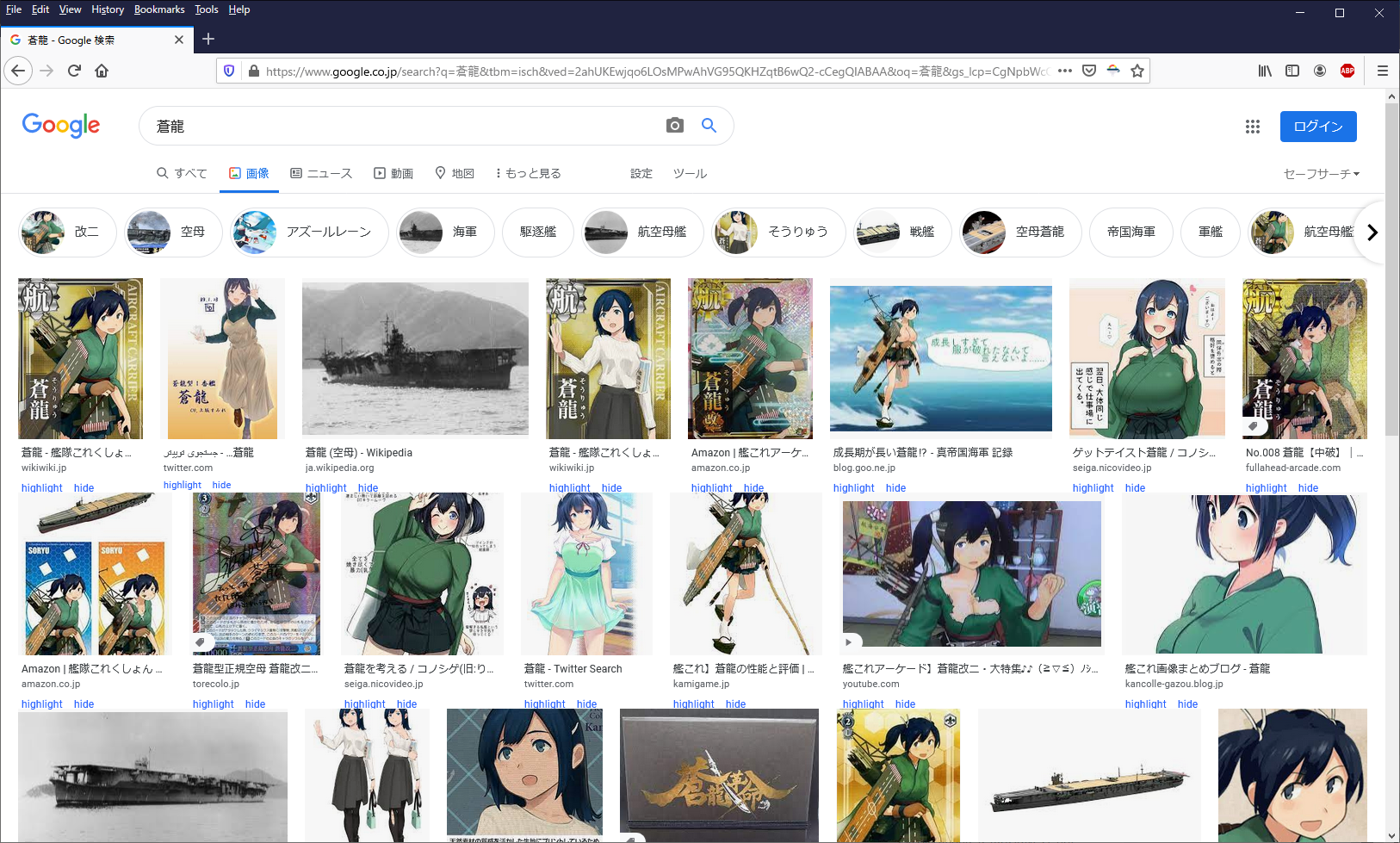Open the twitter.com mint dress thumbnail

pyautogui.click(x=587, y=573)
